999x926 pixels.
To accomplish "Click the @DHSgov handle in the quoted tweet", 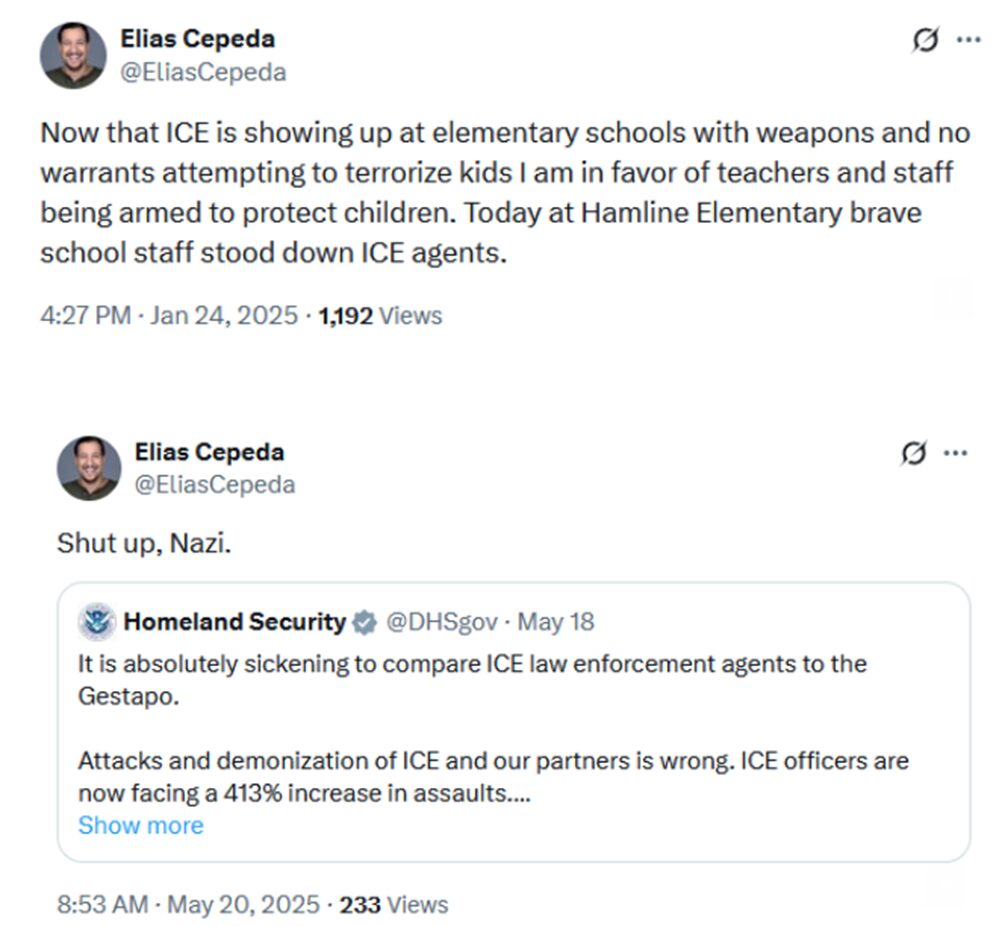I will 442,622.
